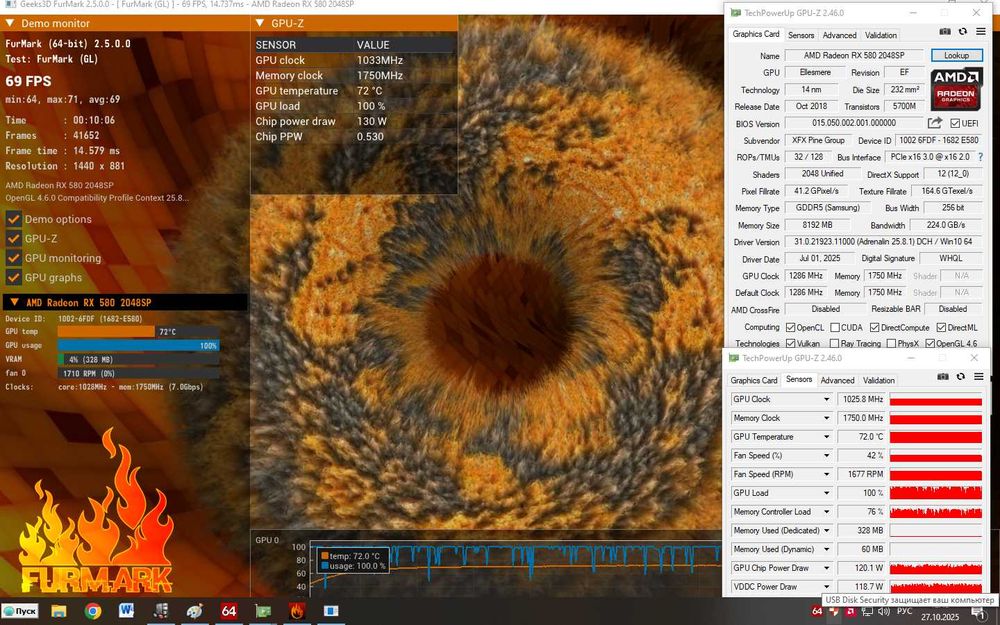Click the orange GPU temp bar
This screenshot has height=625, width=1000.
tap(107, 332)
